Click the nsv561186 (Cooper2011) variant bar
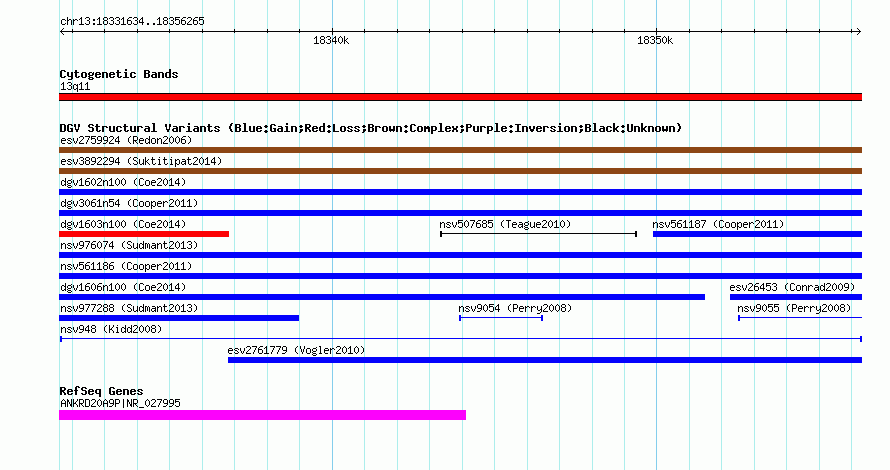The image size is (890, 470). coord(460,276)
